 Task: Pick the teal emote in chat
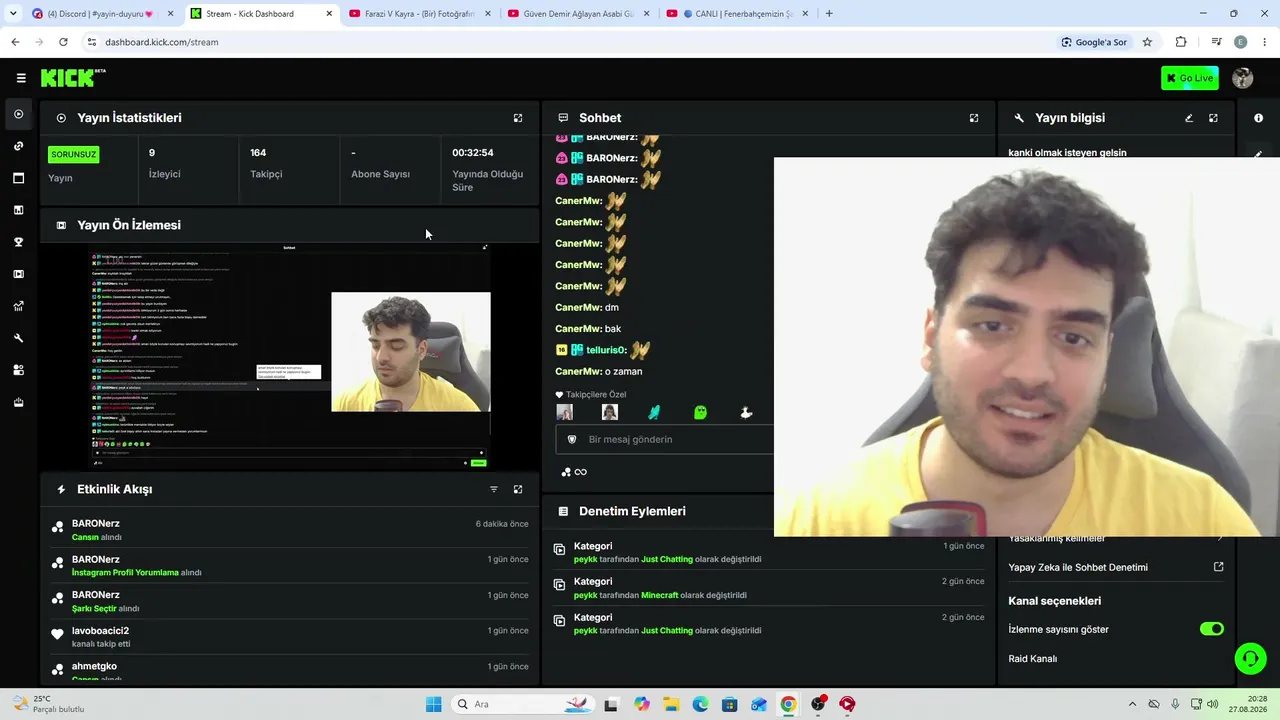[x=654, y=412]
